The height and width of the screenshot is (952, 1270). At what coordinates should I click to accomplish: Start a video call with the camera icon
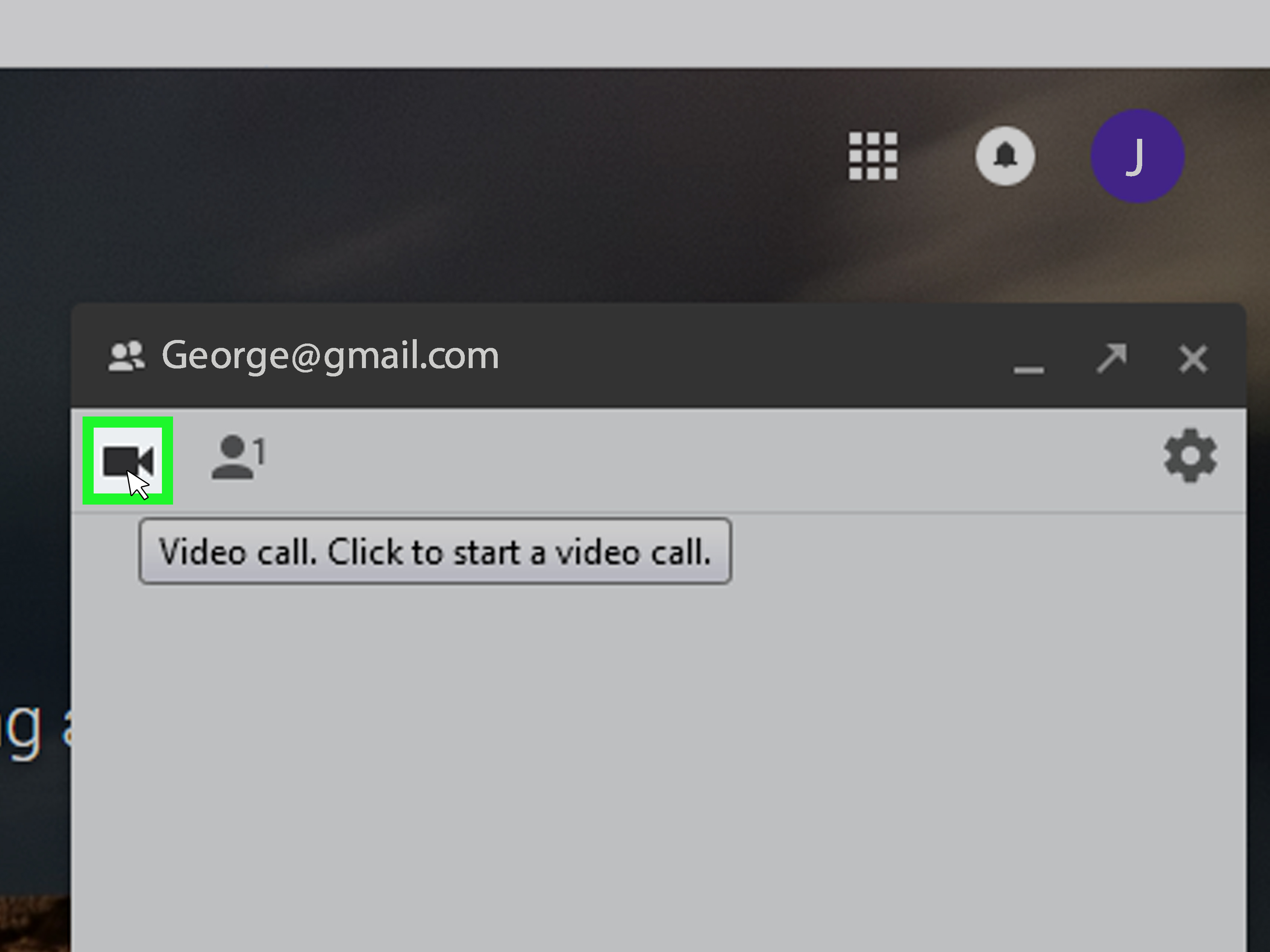coord(128,461)
